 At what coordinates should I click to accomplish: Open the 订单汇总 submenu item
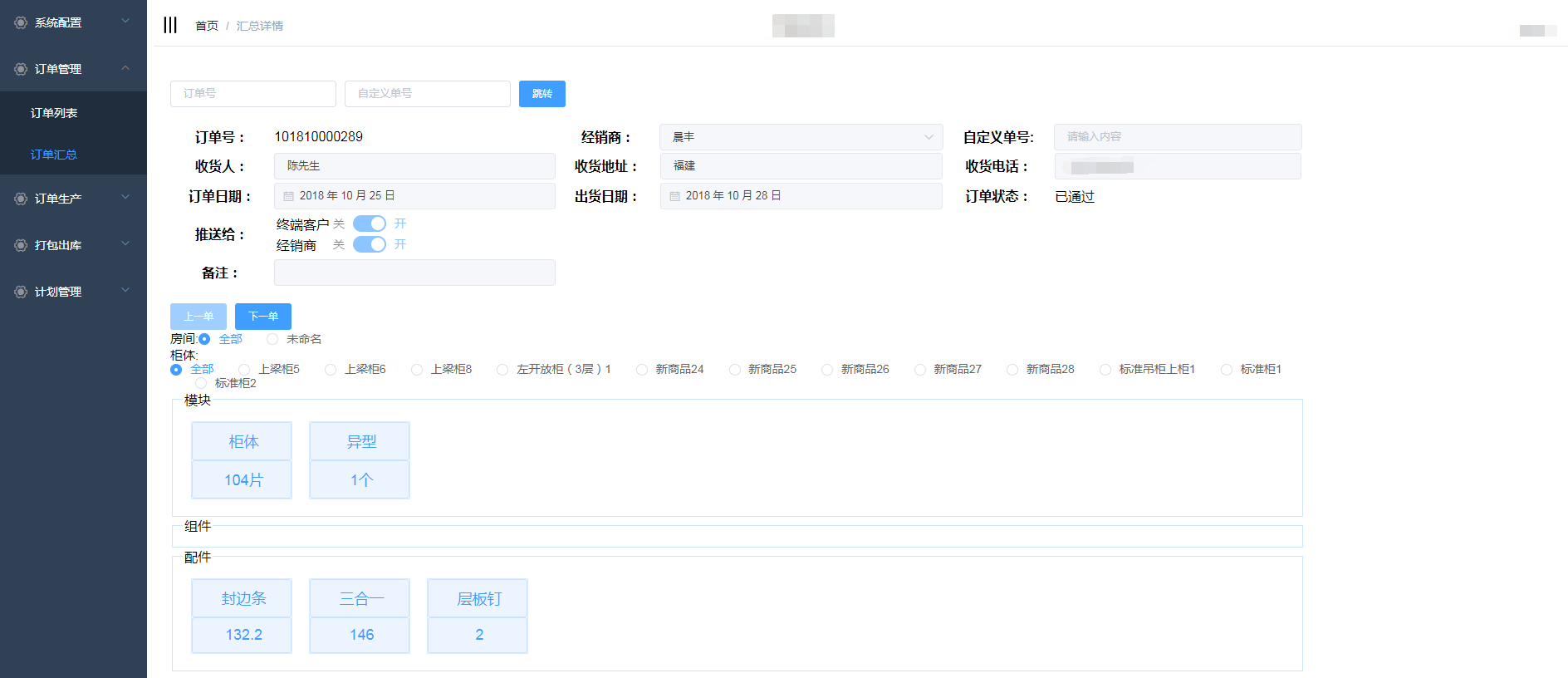pyautogui.click(x=54, y=155)
